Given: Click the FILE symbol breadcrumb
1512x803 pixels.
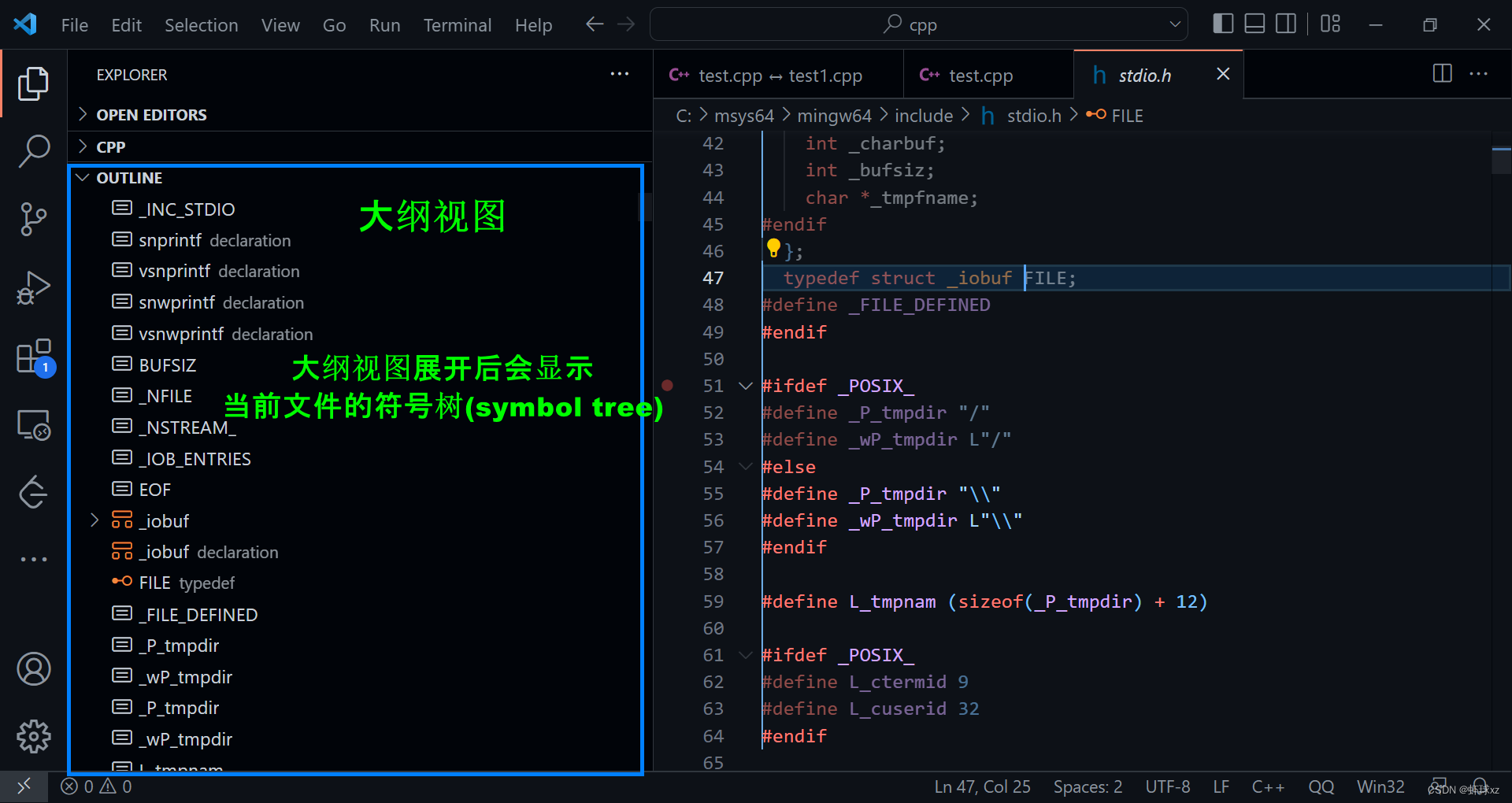Looking at the screenshot, I should tap(1115, 116).
